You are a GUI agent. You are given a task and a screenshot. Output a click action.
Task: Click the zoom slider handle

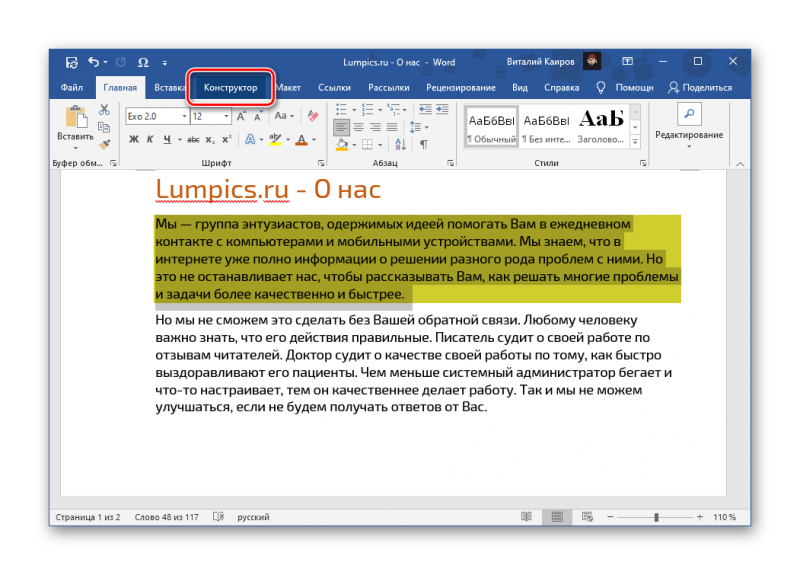[x=656, y=517]
